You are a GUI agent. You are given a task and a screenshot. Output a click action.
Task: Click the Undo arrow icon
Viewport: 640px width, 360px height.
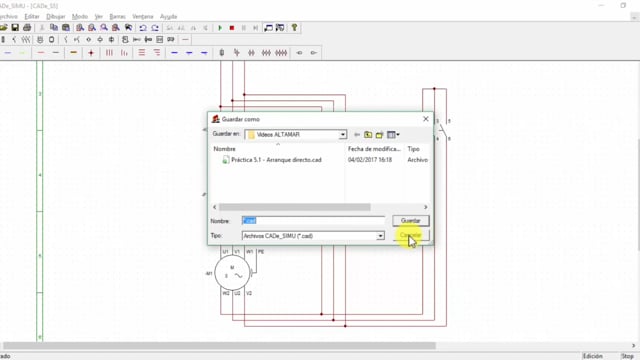[x=143, y=28]
